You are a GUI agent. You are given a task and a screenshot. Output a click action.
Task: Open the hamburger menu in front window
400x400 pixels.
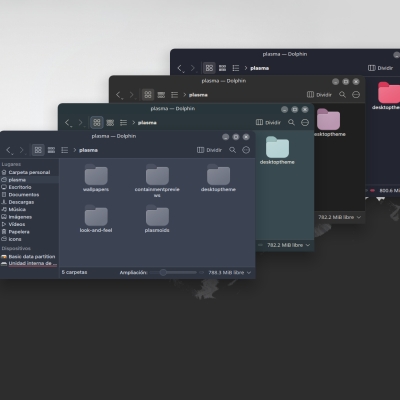[x=246, y=150]
